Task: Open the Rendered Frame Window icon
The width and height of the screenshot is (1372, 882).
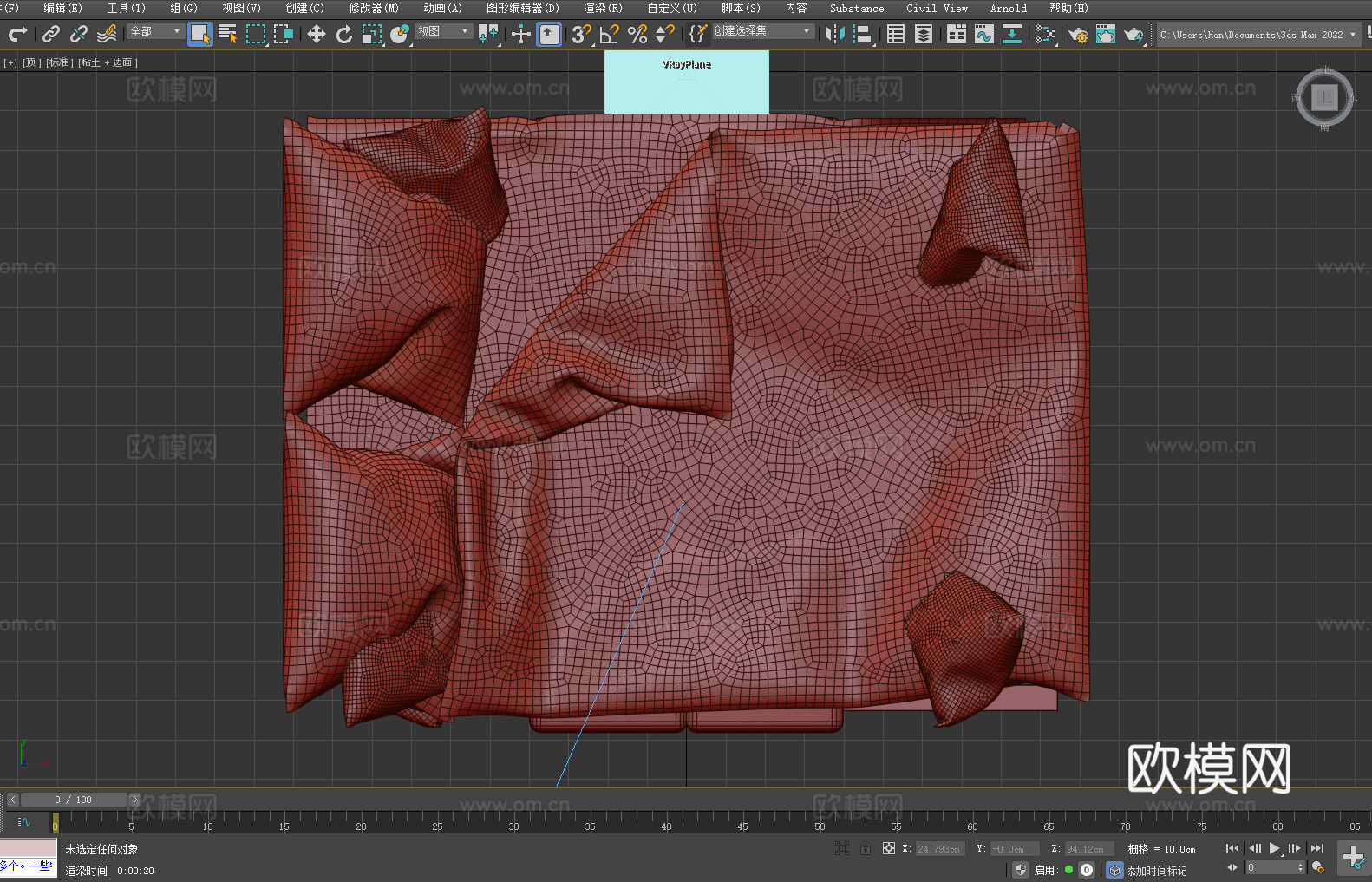Action: click(1106, 34)
